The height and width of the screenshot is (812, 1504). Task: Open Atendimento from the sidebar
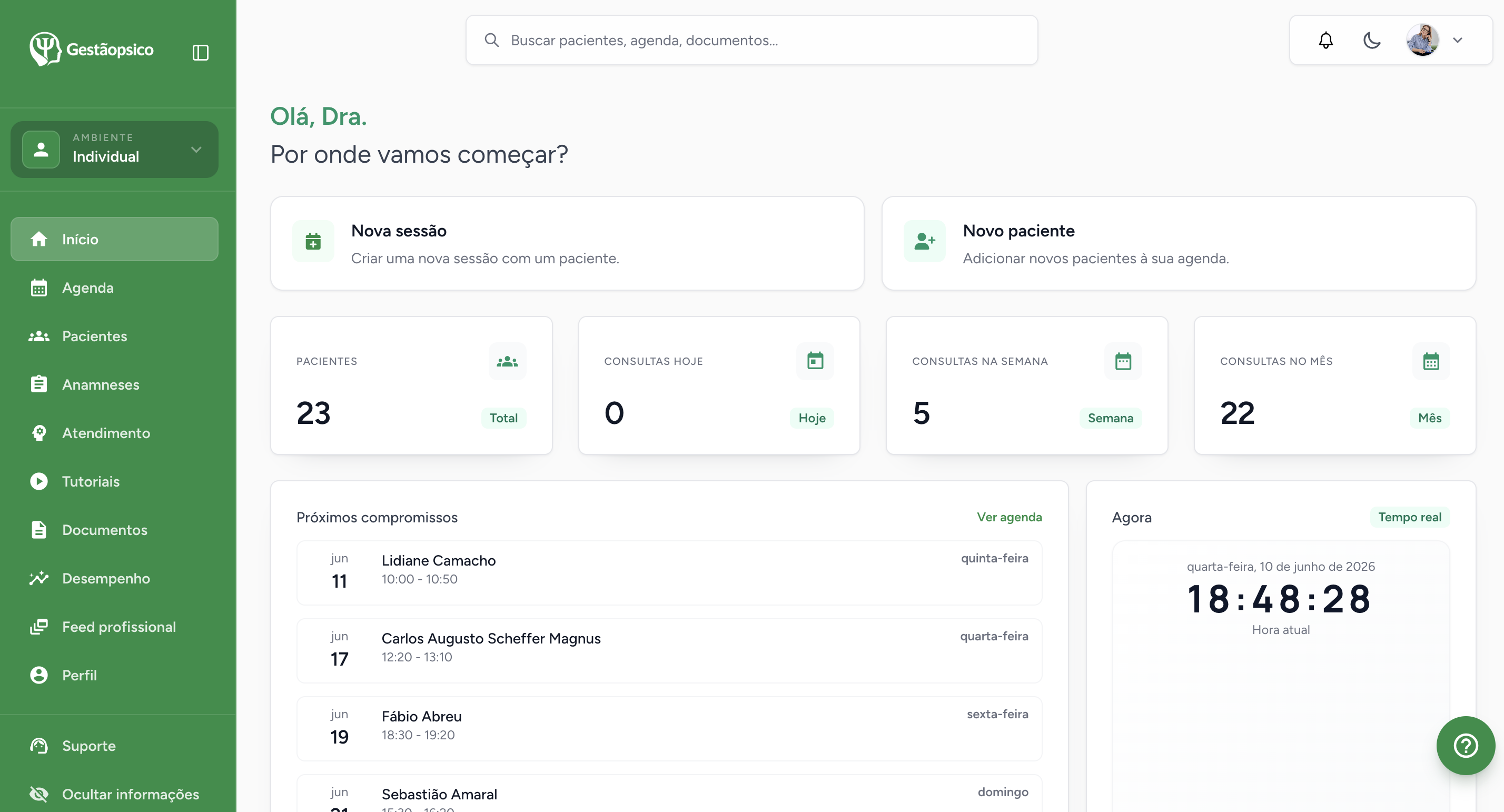tap(114, 433)
